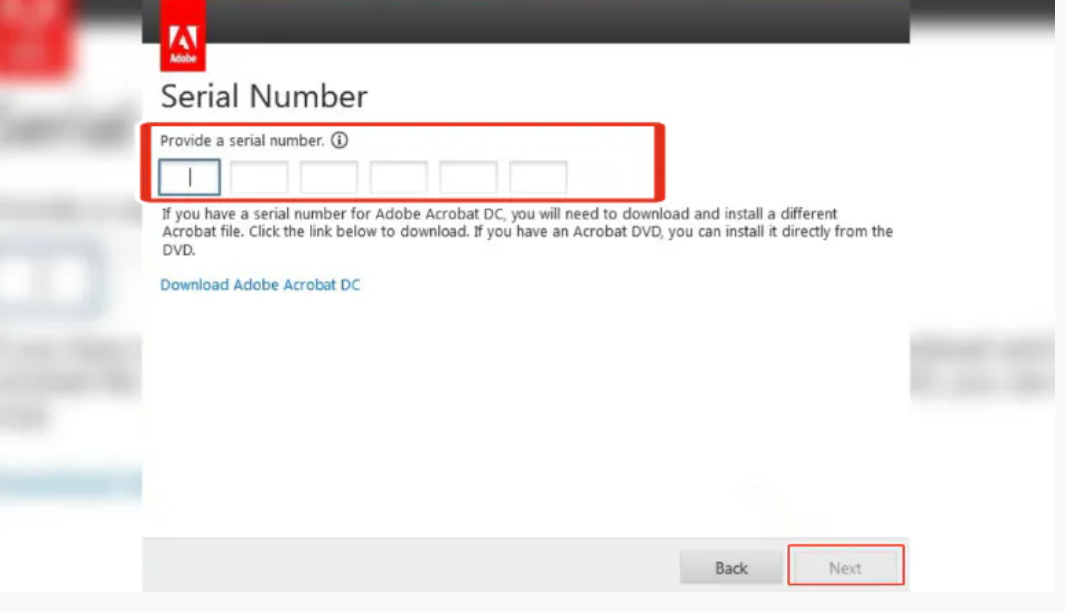Open the serial number info icon
1065x612 pixels.
pos(340,140)
